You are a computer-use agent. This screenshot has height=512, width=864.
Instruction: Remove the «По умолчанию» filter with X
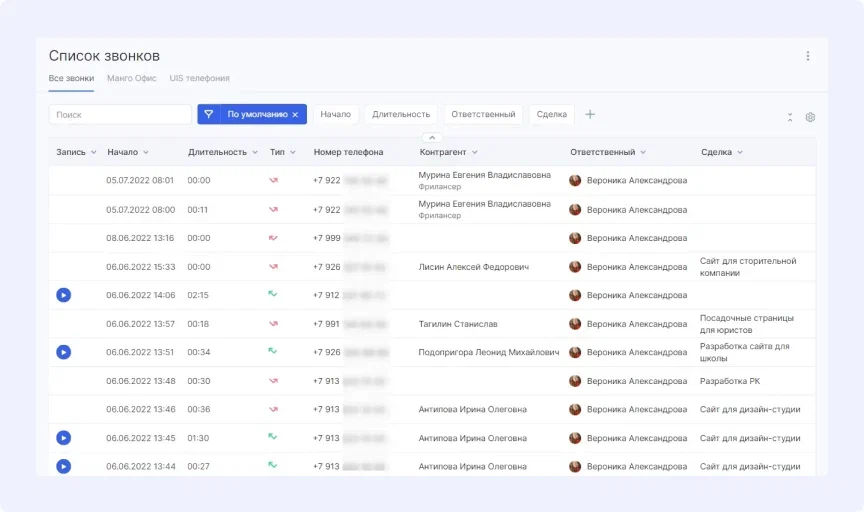[295, 115]
